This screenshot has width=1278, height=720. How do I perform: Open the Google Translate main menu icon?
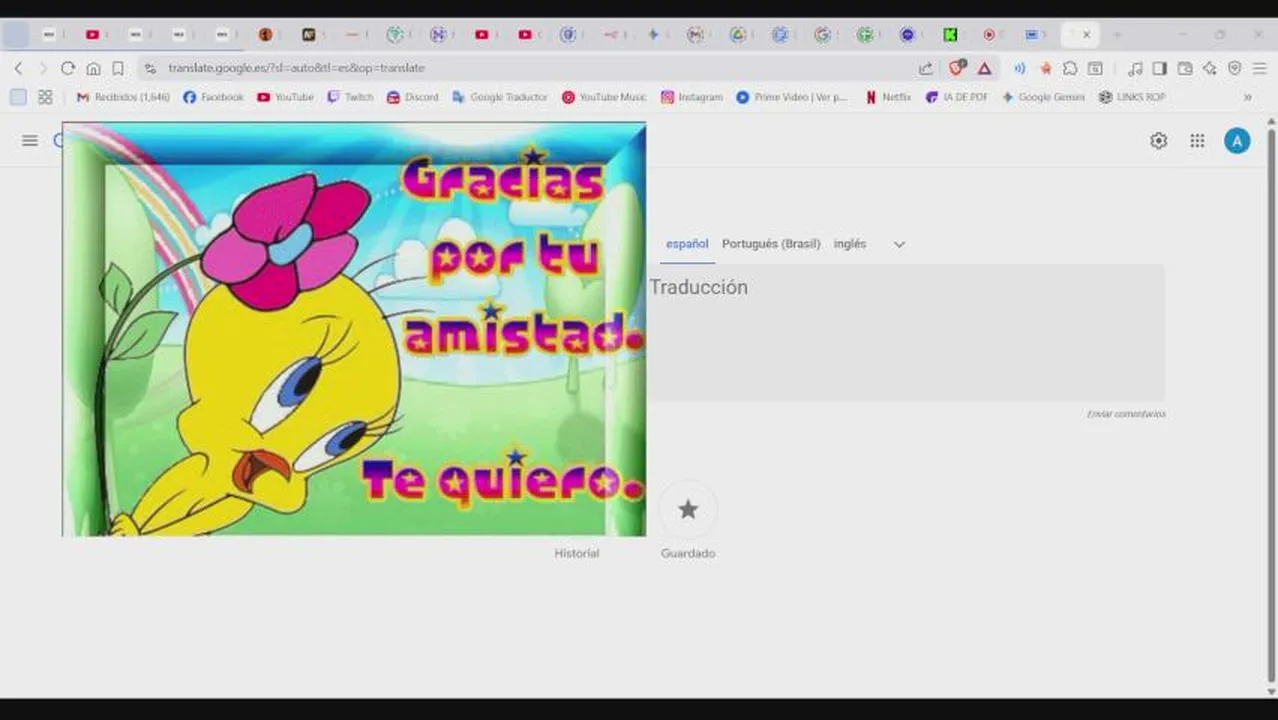[x=30, y=140]
